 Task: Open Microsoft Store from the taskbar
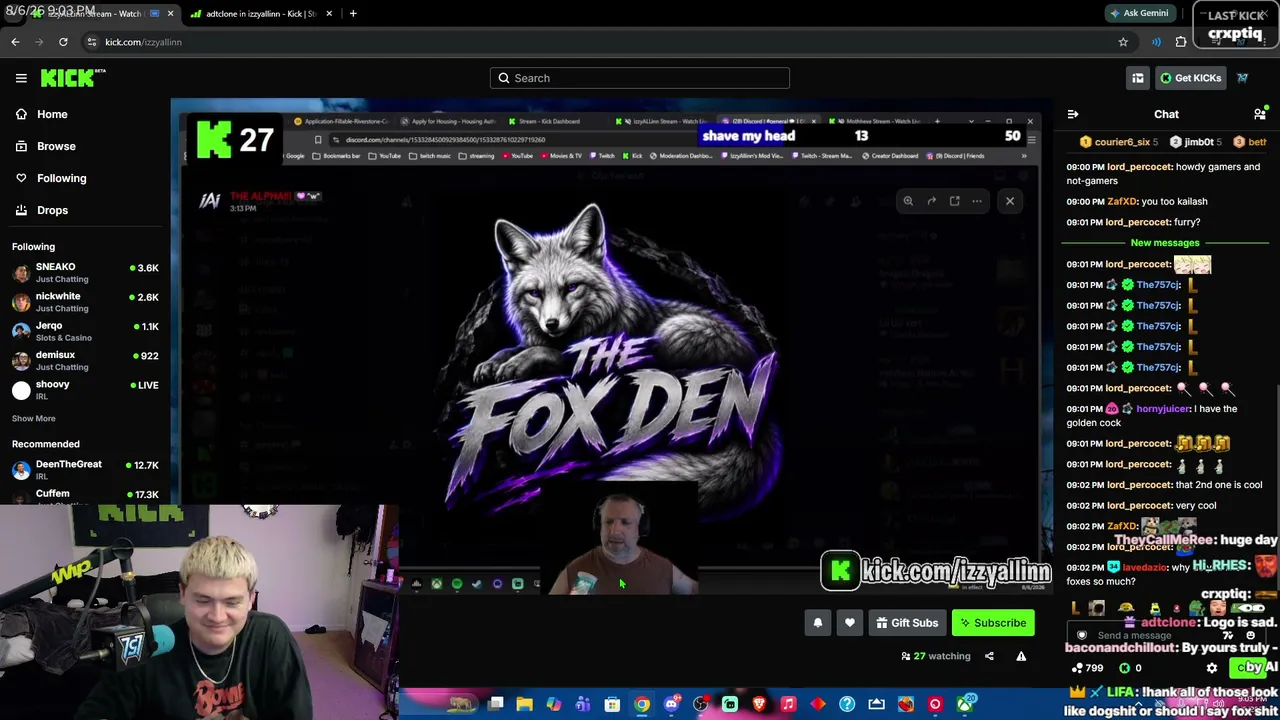[x=612, y=704]
